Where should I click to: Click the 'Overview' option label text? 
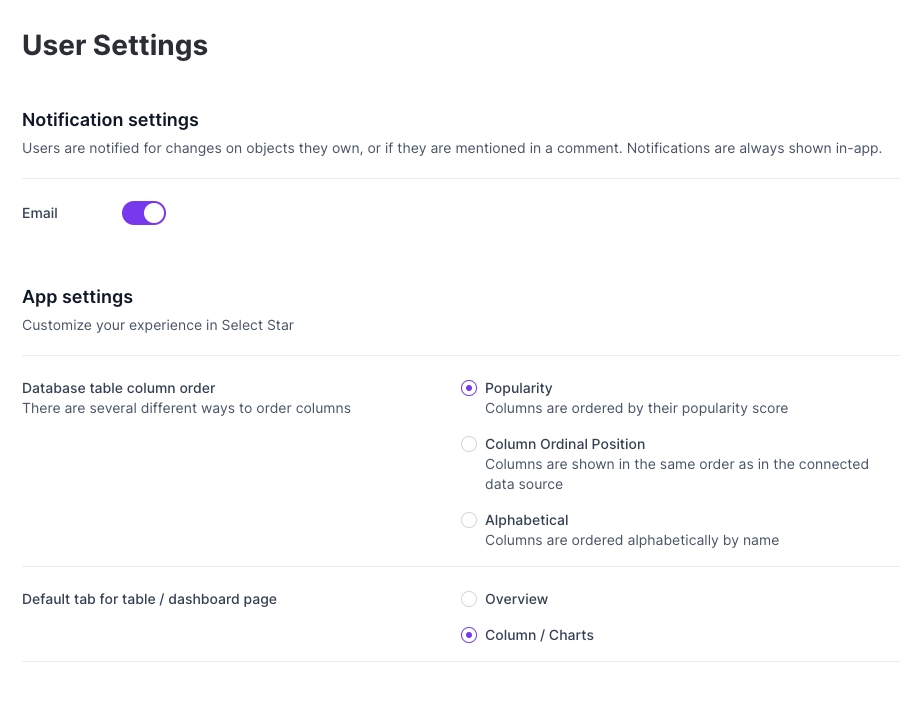click(x=516, y=599)
